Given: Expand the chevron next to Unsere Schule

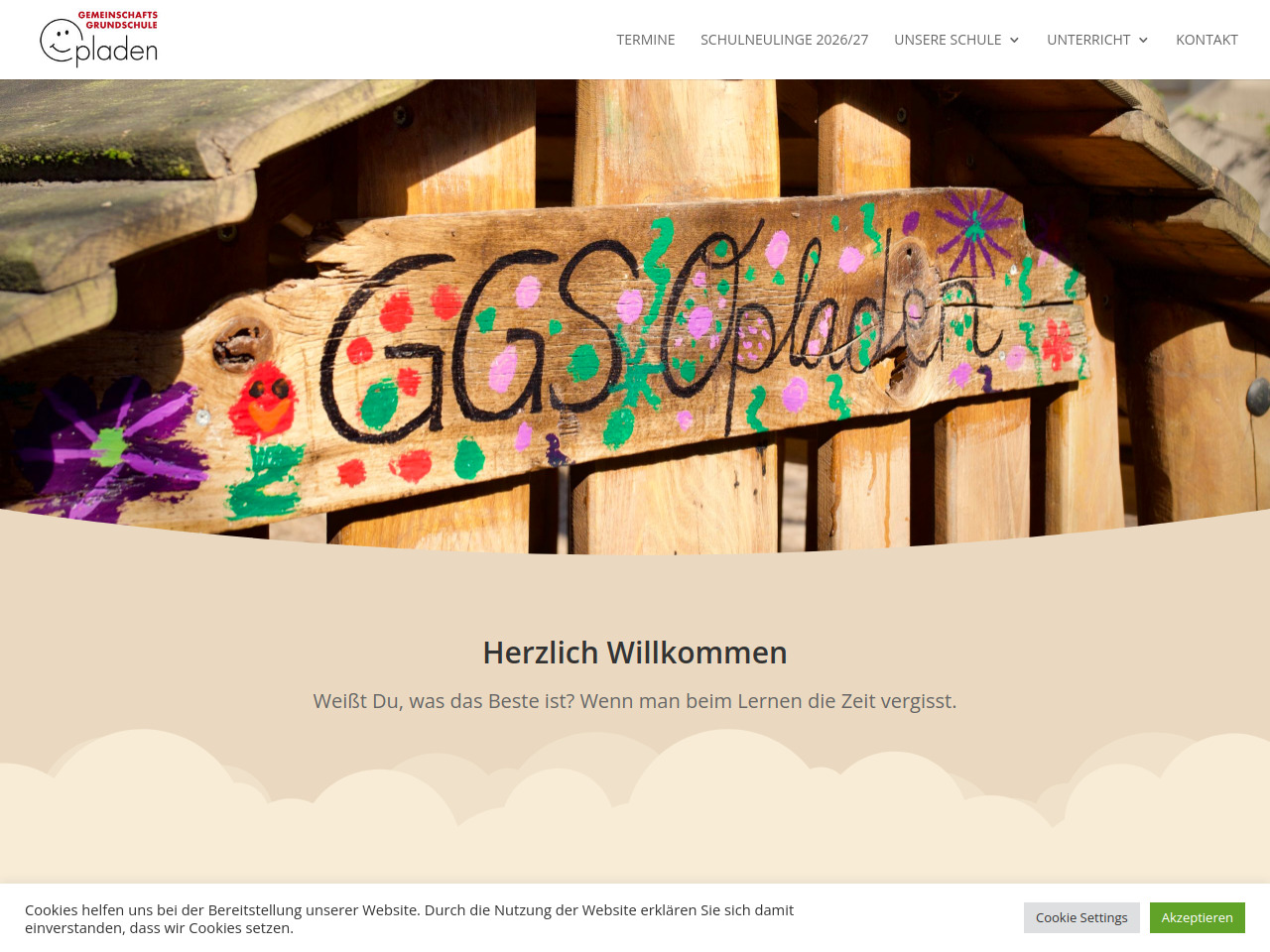Looking at the screenshot, I should (1014, 40).
